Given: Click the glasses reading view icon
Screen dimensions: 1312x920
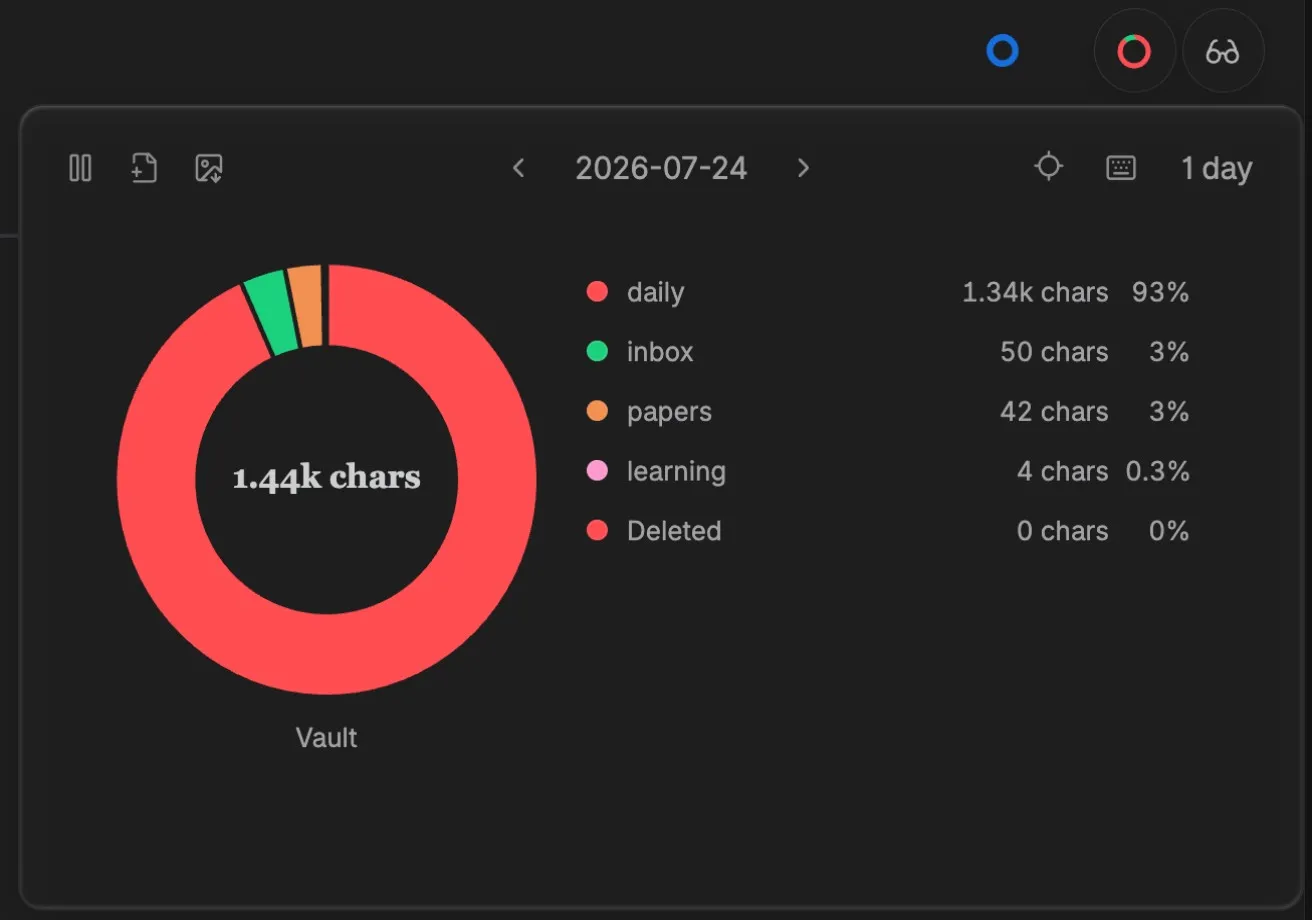Looking at the screenshot, I should (1223, 51).
